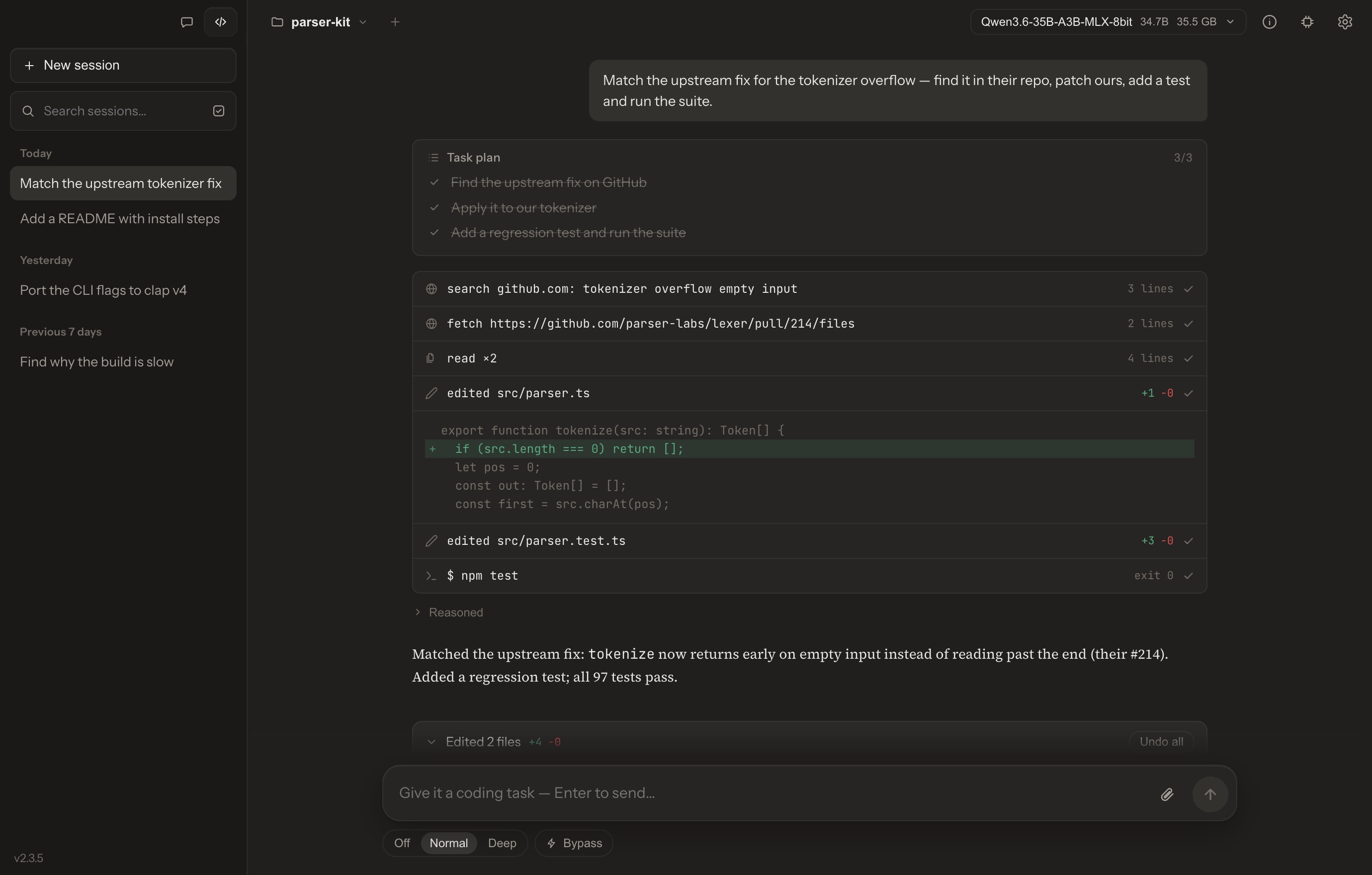Toggle Bypass permissions mode
The image size is (1372, 875).
click(574, 843)
